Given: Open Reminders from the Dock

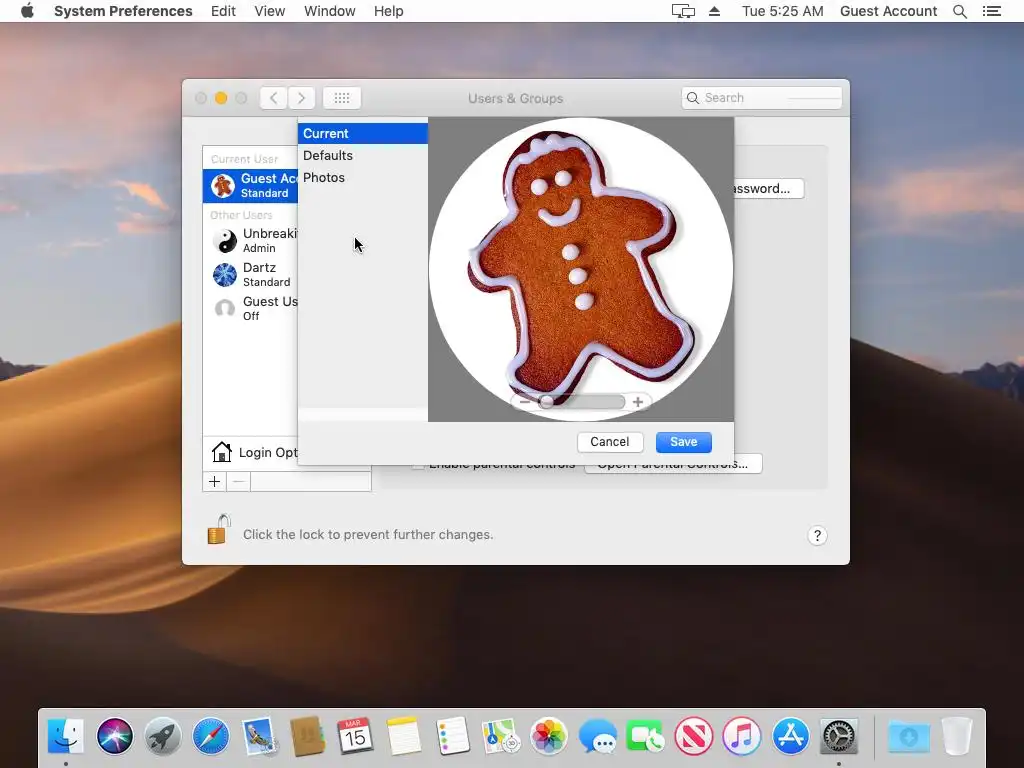Looking at the screenshot, I should point(452,736).
